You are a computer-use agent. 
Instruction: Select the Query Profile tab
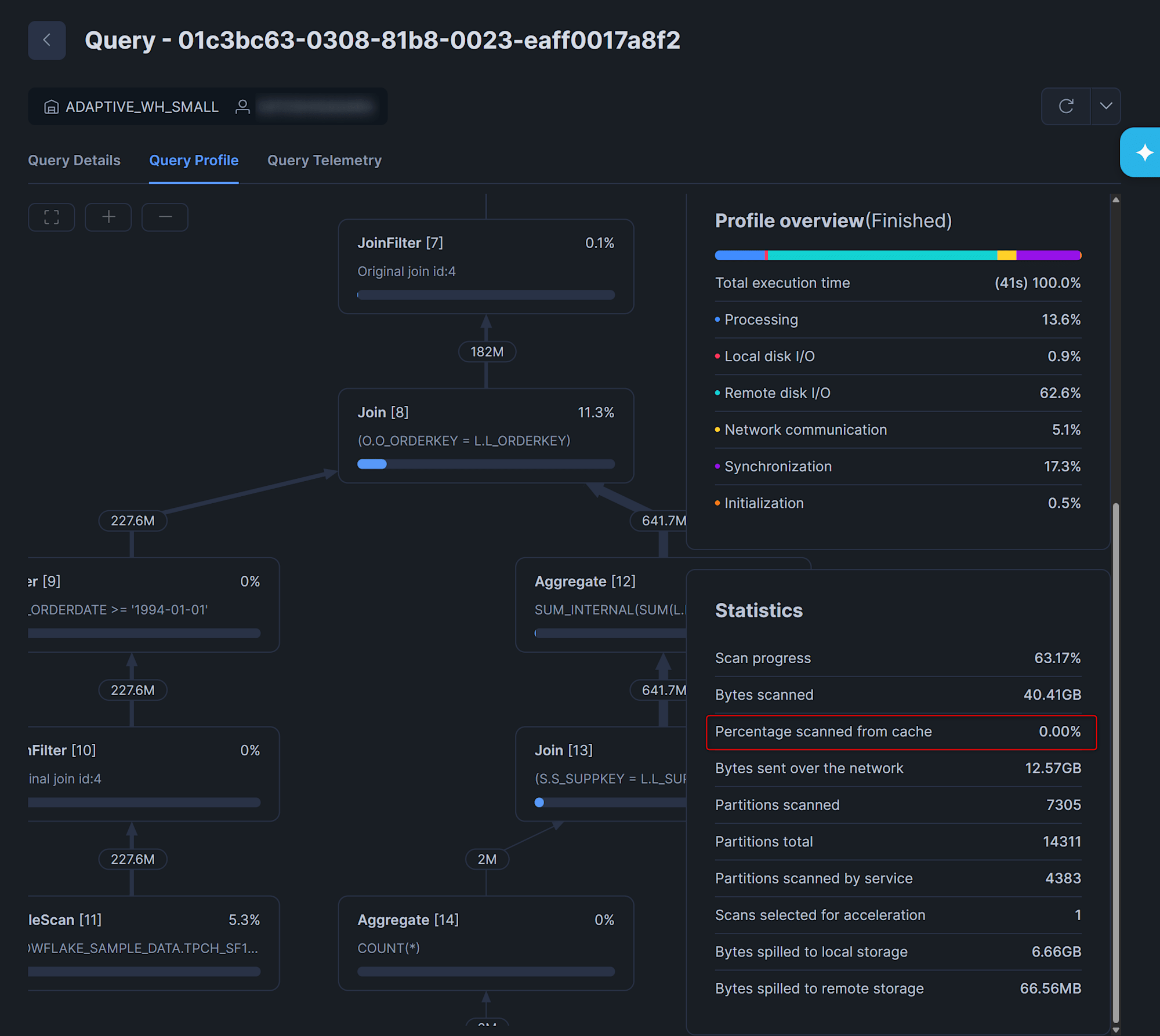click(x=194, y=161)
